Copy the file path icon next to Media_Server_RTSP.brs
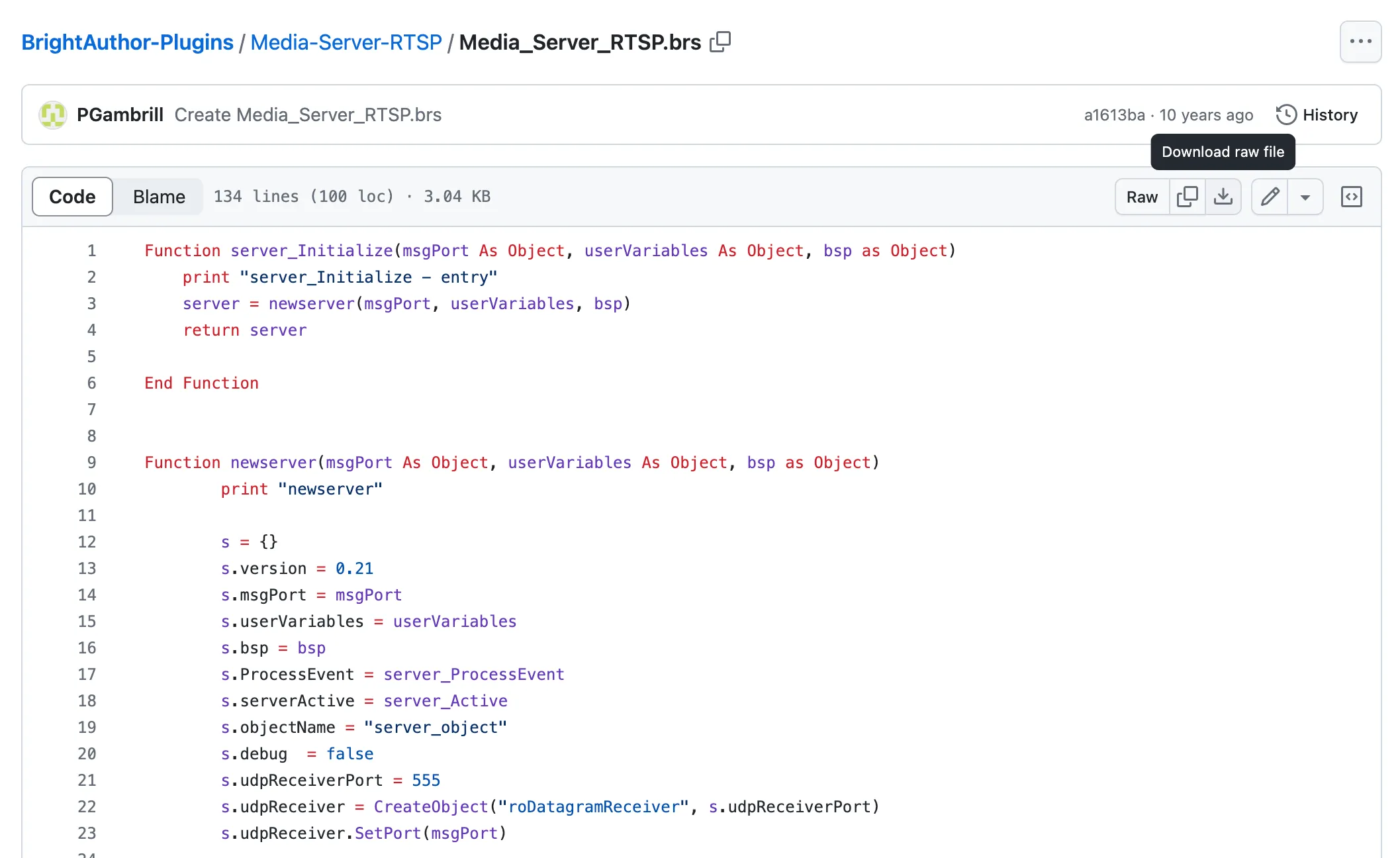Screen dimensions: 1400x858 [720, 42]
